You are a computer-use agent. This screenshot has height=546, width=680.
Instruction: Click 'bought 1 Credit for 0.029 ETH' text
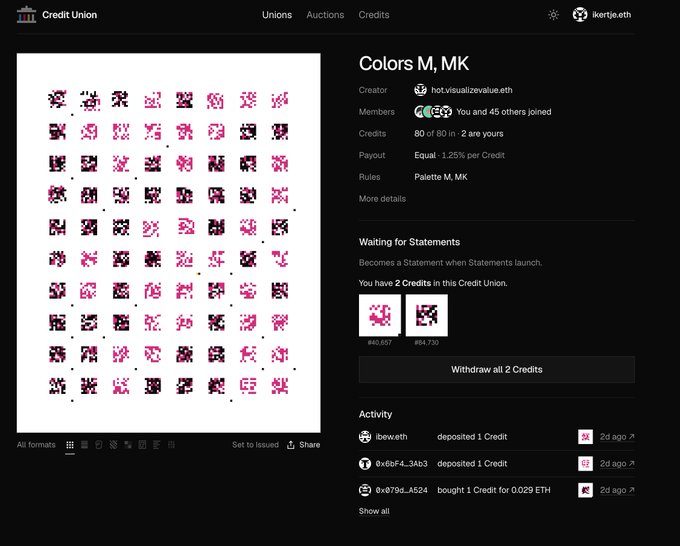click(x=494, y=490)
